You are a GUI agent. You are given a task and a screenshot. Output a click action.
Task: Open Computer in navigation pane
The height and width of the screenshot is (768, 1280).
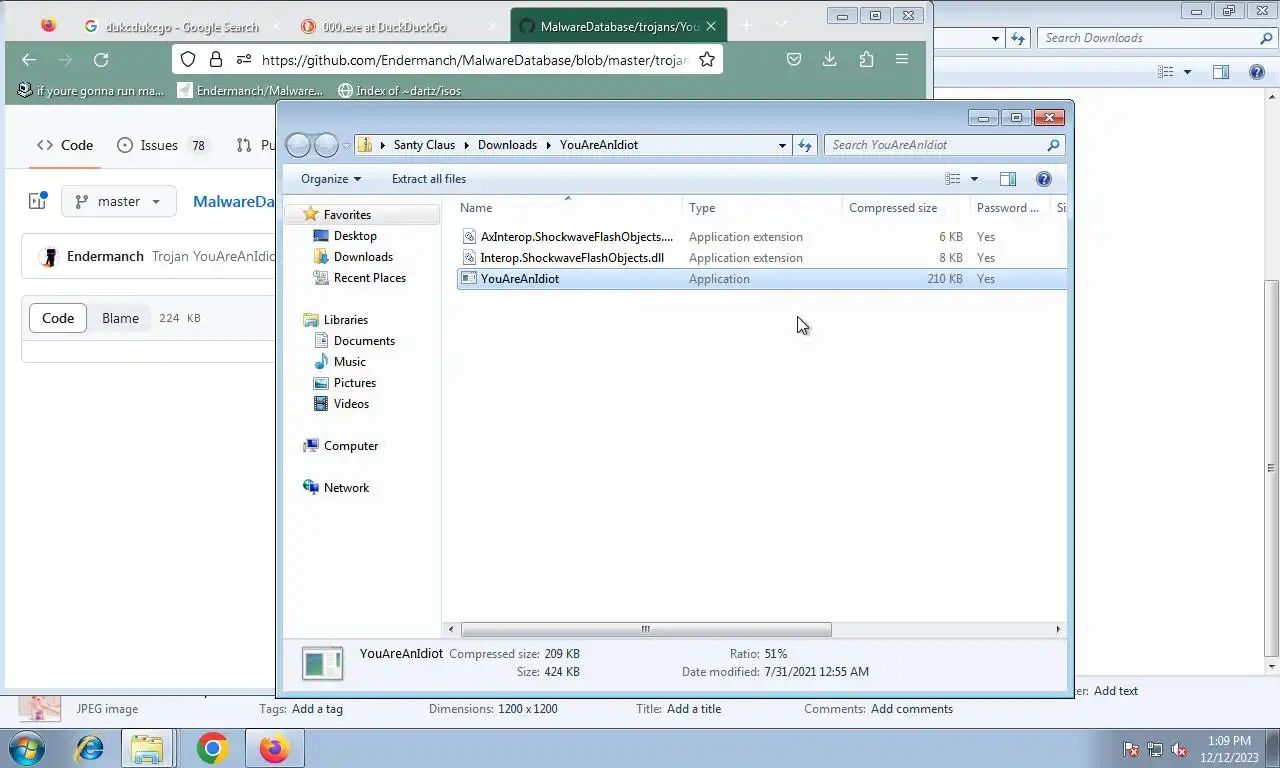pos(351,446)
